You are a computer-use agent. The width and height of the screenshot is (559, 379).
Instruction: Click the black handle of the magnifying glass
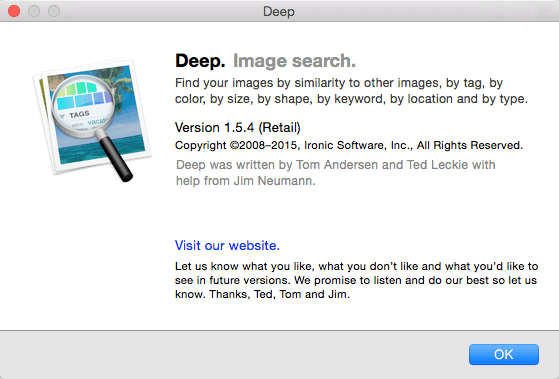pyautogui.click(x=115, y=157)
